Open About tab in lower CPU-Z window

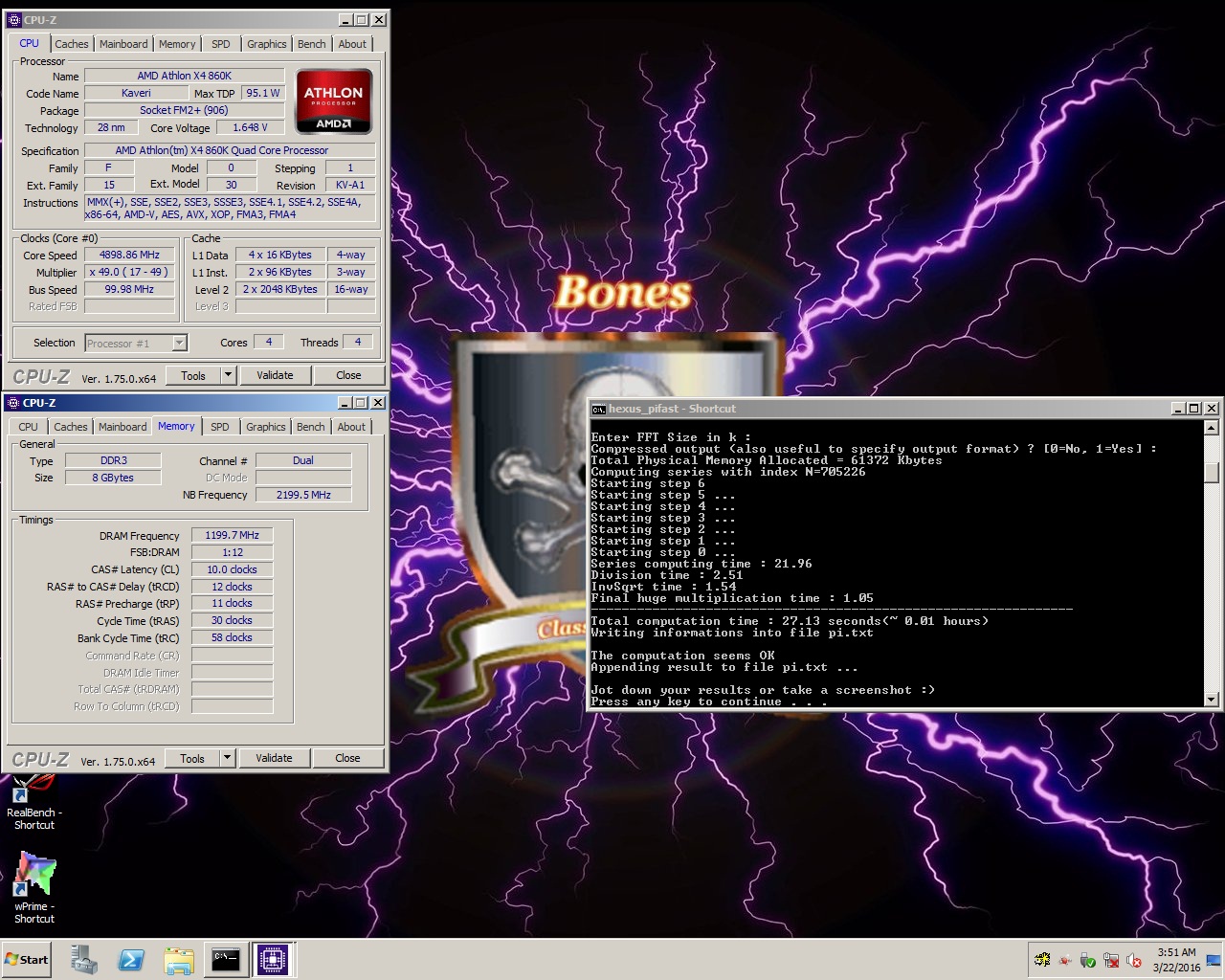351,427
